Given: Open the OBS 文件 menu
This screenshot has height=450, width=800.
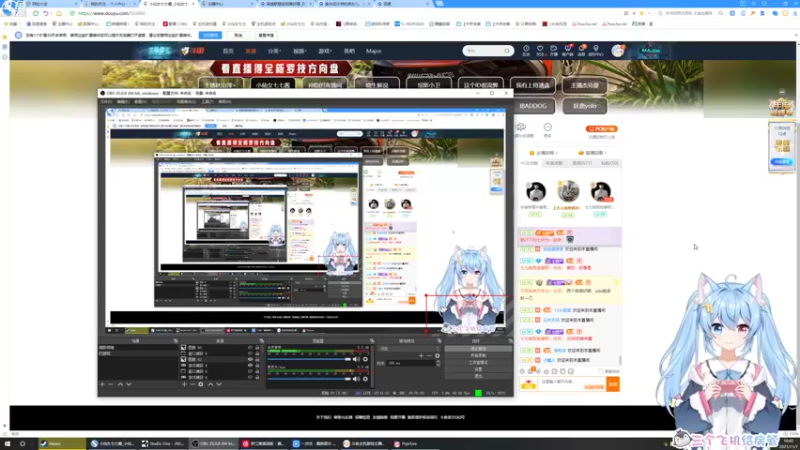Looking at the screenshot, I should click(x=106, y=102).
